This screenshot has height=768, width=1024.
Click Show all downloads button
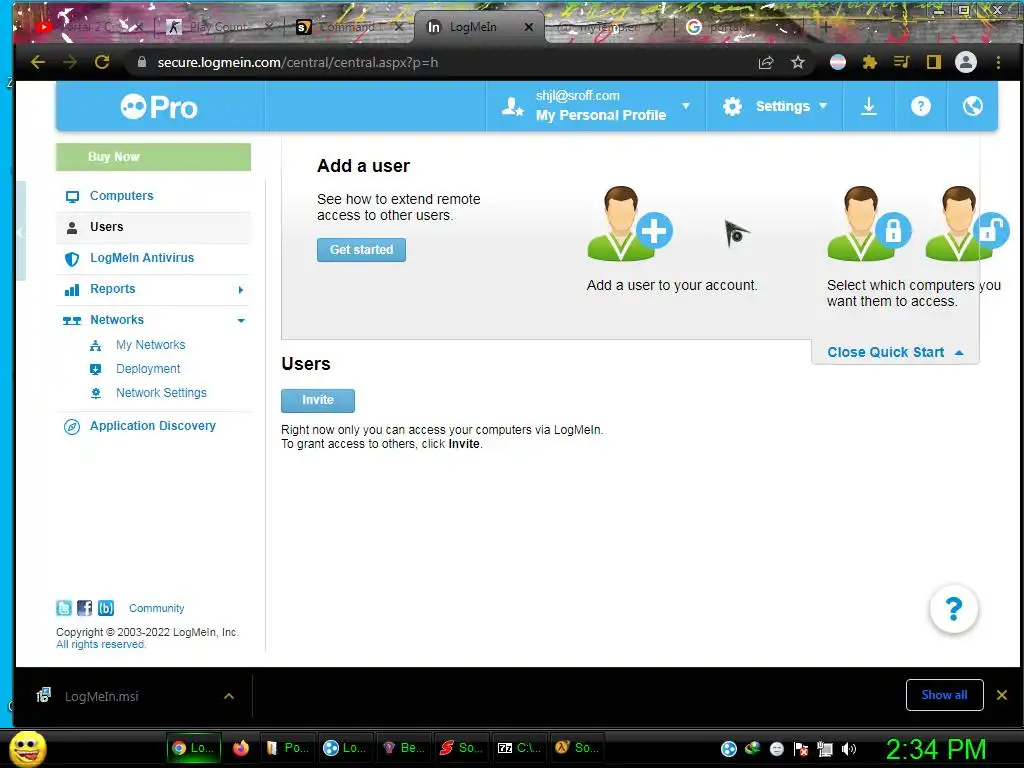944,695
